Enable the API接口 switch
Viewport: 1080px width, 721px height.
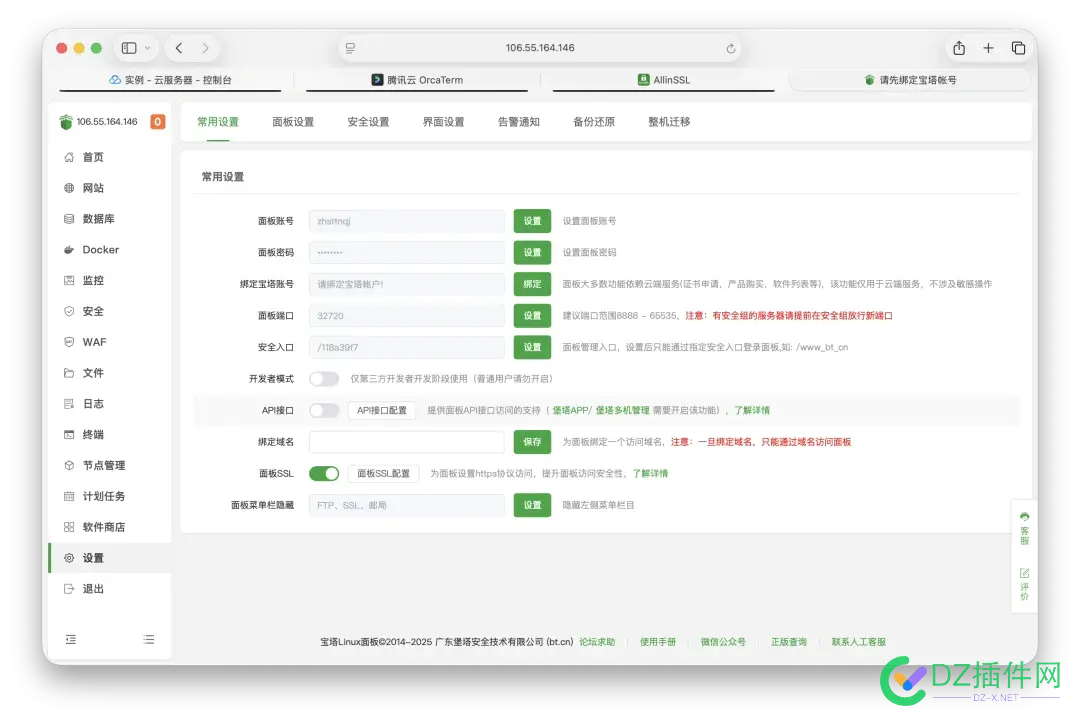[x=324, y=410]
